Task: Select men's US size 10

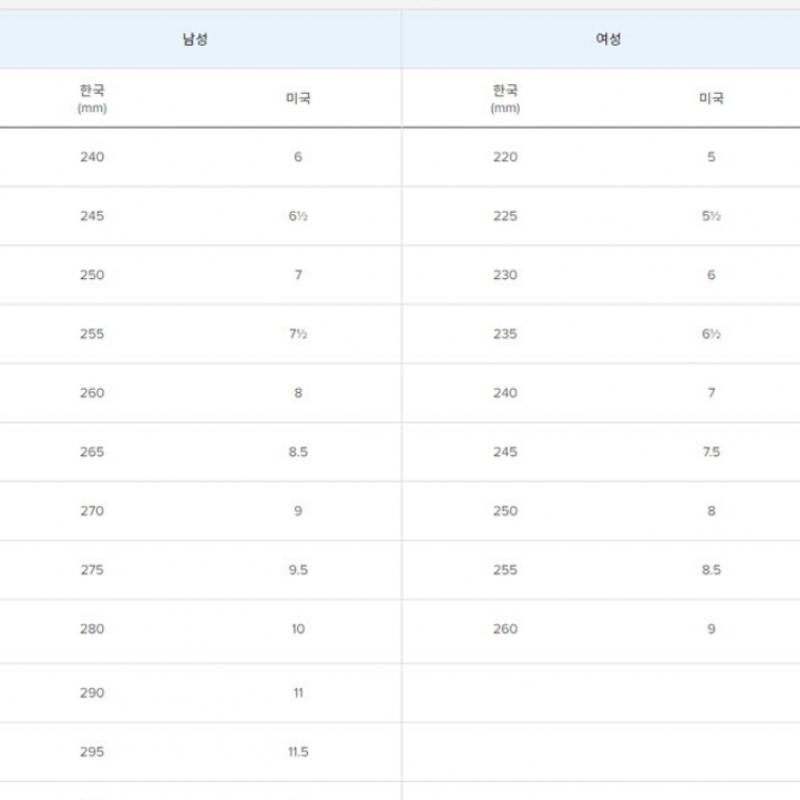Action: (x=298, y=629)
